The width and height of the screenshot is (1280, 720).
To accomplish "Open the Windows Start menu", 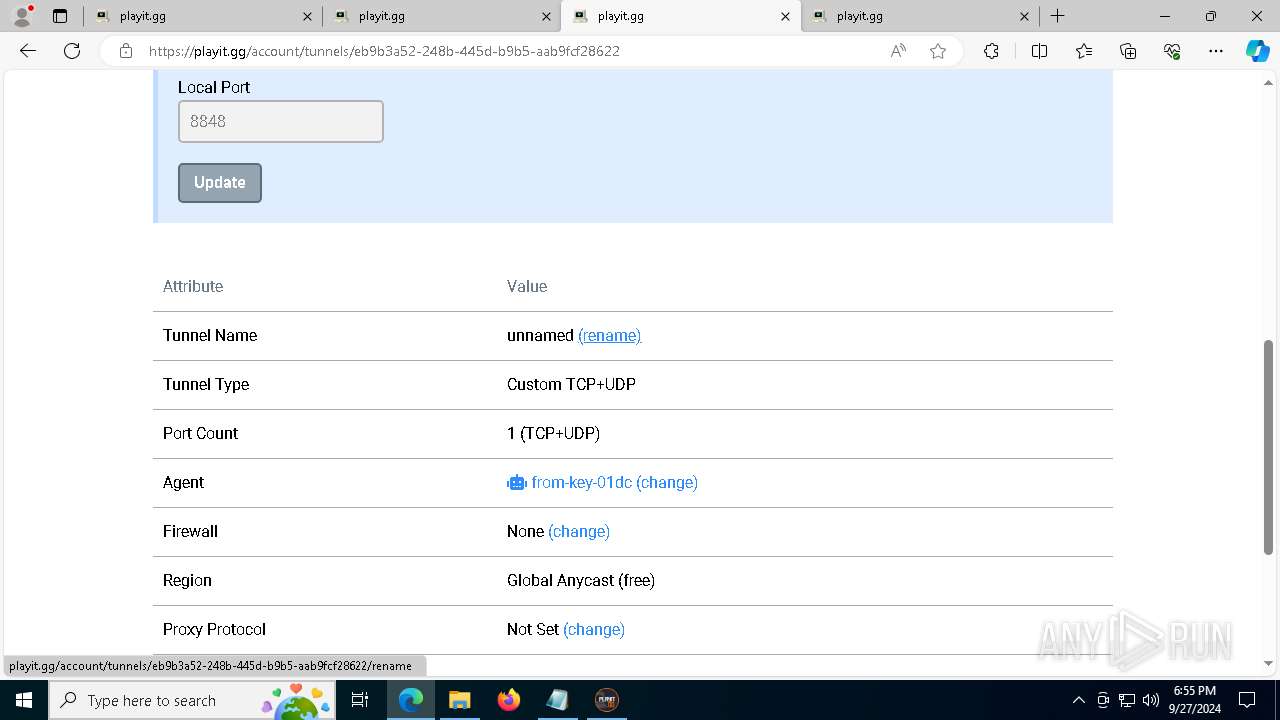I will (x=24, y=700).
